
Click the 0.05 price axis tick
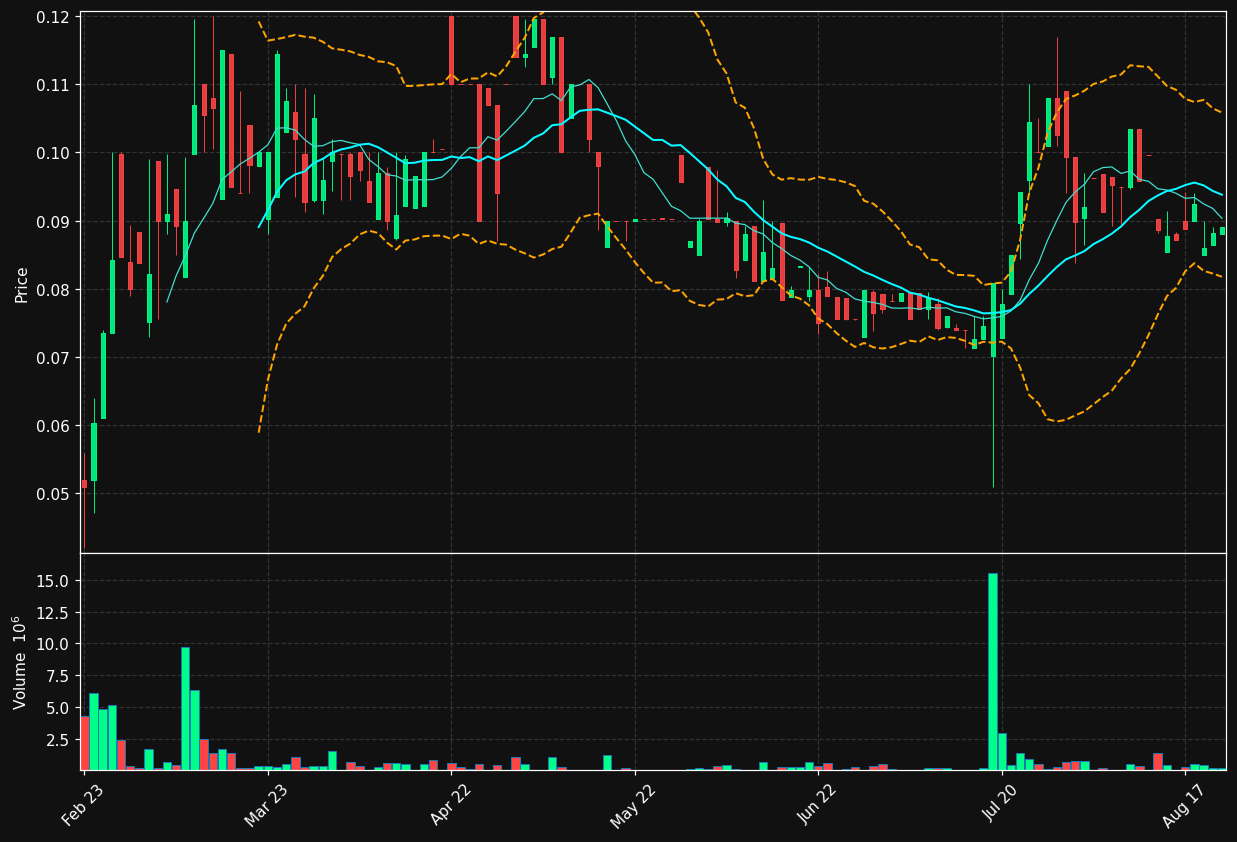point(53,494)
